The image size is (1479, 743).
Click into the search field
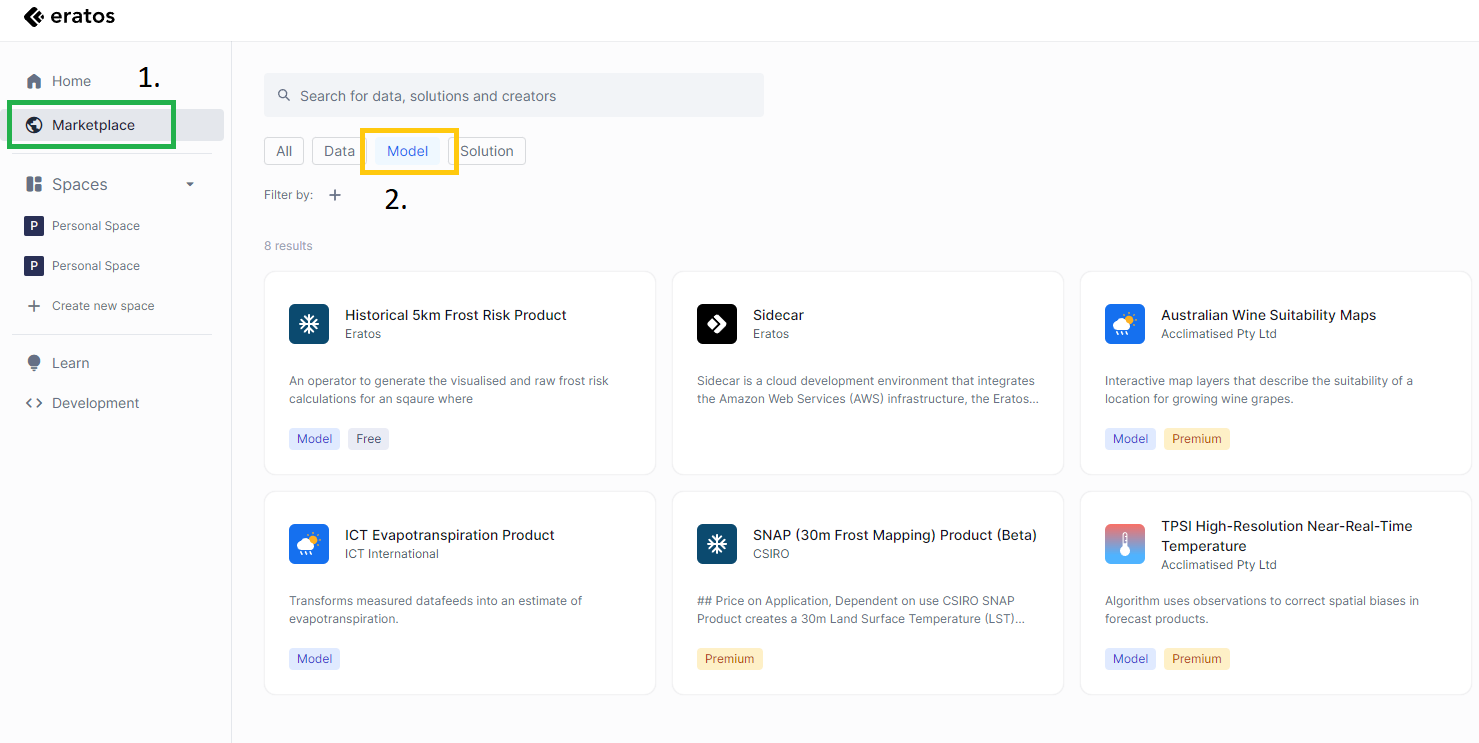514,96
